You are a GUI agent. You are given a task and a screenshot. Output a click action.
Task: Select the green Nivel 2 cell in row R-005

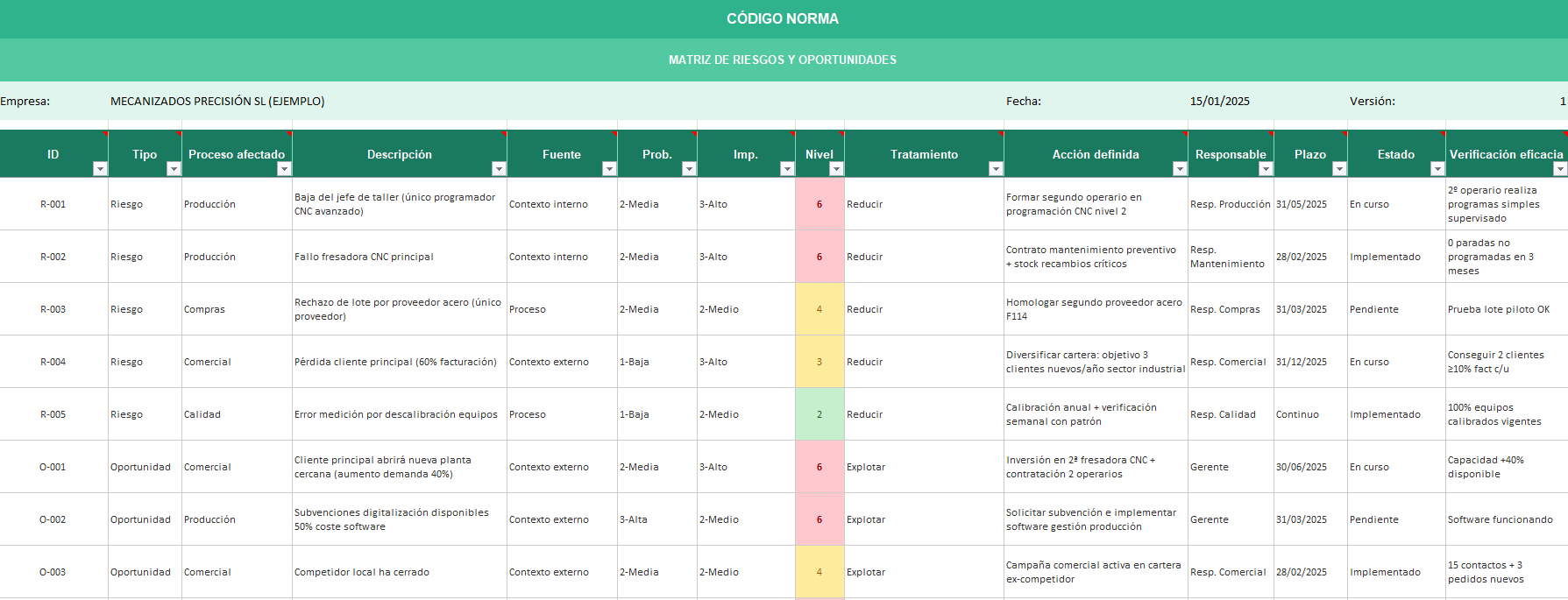click(819, 414)
